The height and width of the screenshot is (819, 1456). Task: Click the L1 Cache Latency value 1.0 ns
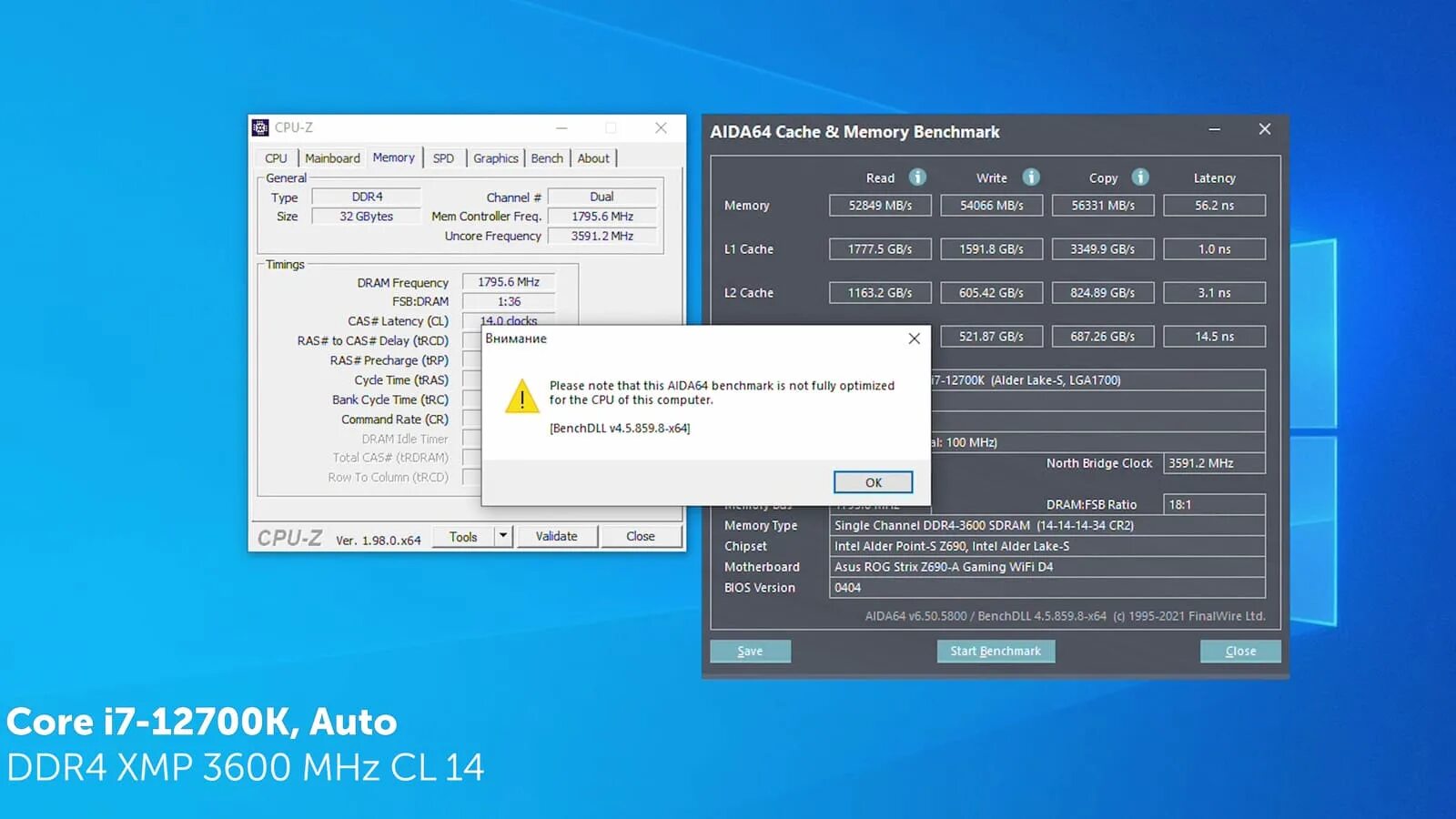point(1214,249)
